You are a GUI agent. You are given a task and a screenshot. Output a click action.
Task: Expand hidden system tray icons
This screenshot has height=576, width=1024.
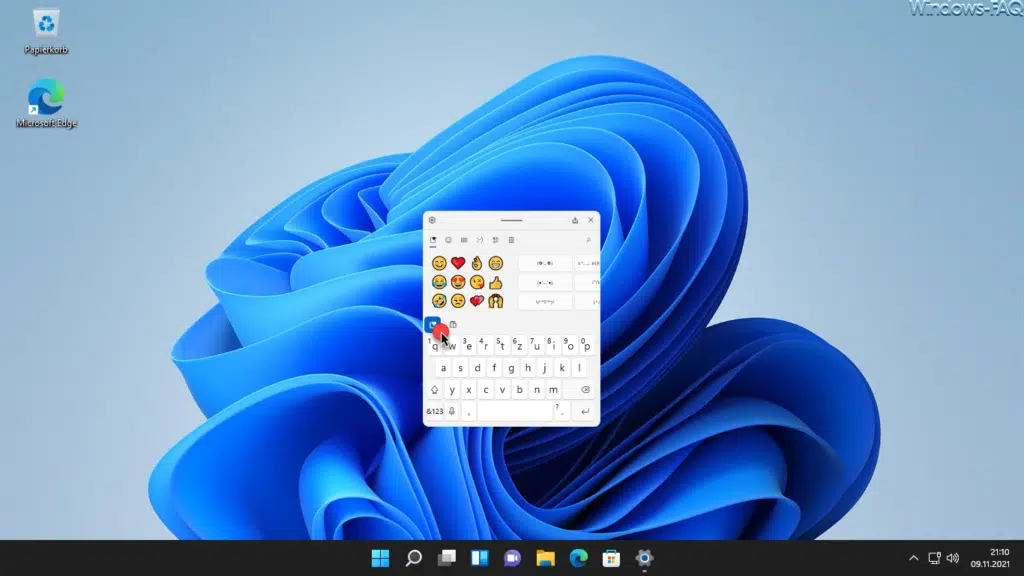tap(913, 558)
